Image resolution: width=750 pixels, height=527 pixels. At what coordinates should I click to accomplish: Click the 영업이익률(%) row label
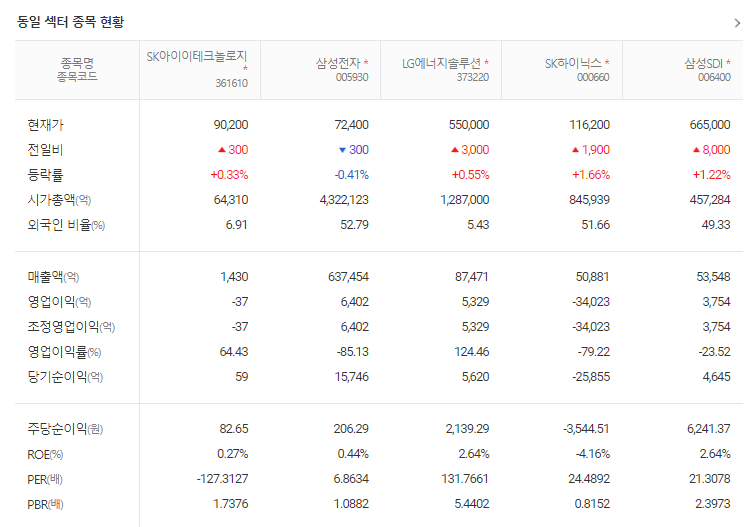[x=64, y=352]
